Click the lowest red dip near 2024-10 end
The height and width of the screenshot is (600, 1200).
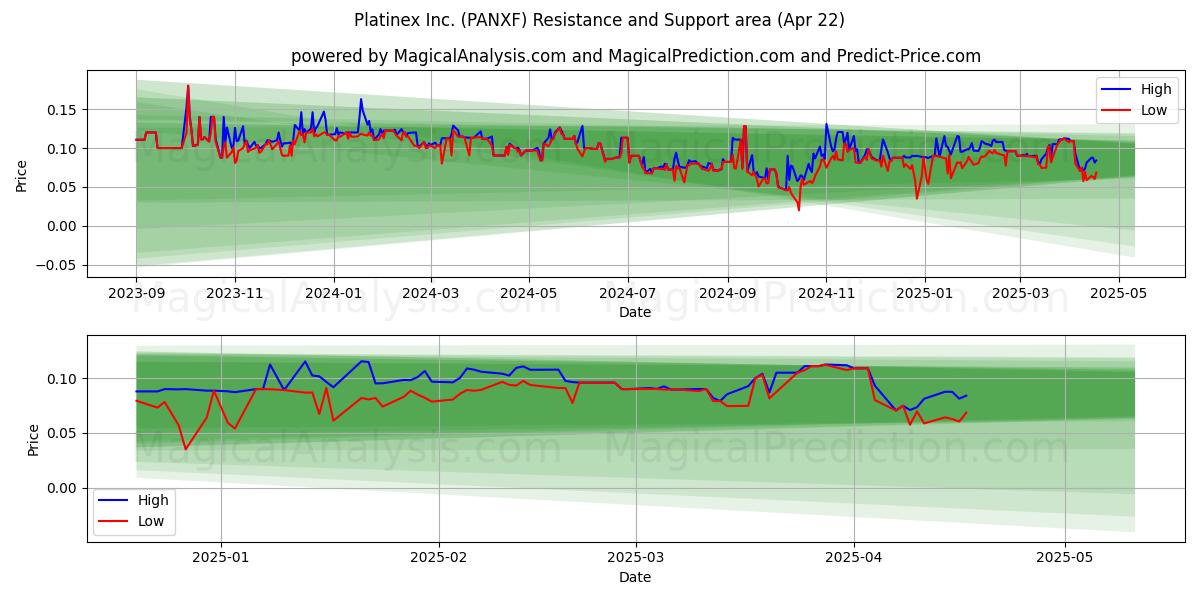798,209
